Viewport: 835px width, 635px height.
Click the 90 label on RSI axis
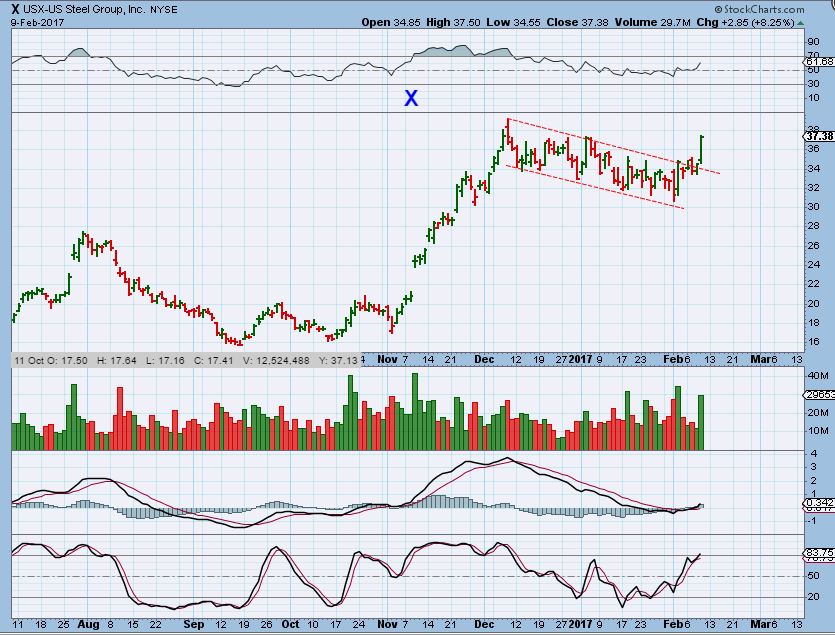coord(813,42)
